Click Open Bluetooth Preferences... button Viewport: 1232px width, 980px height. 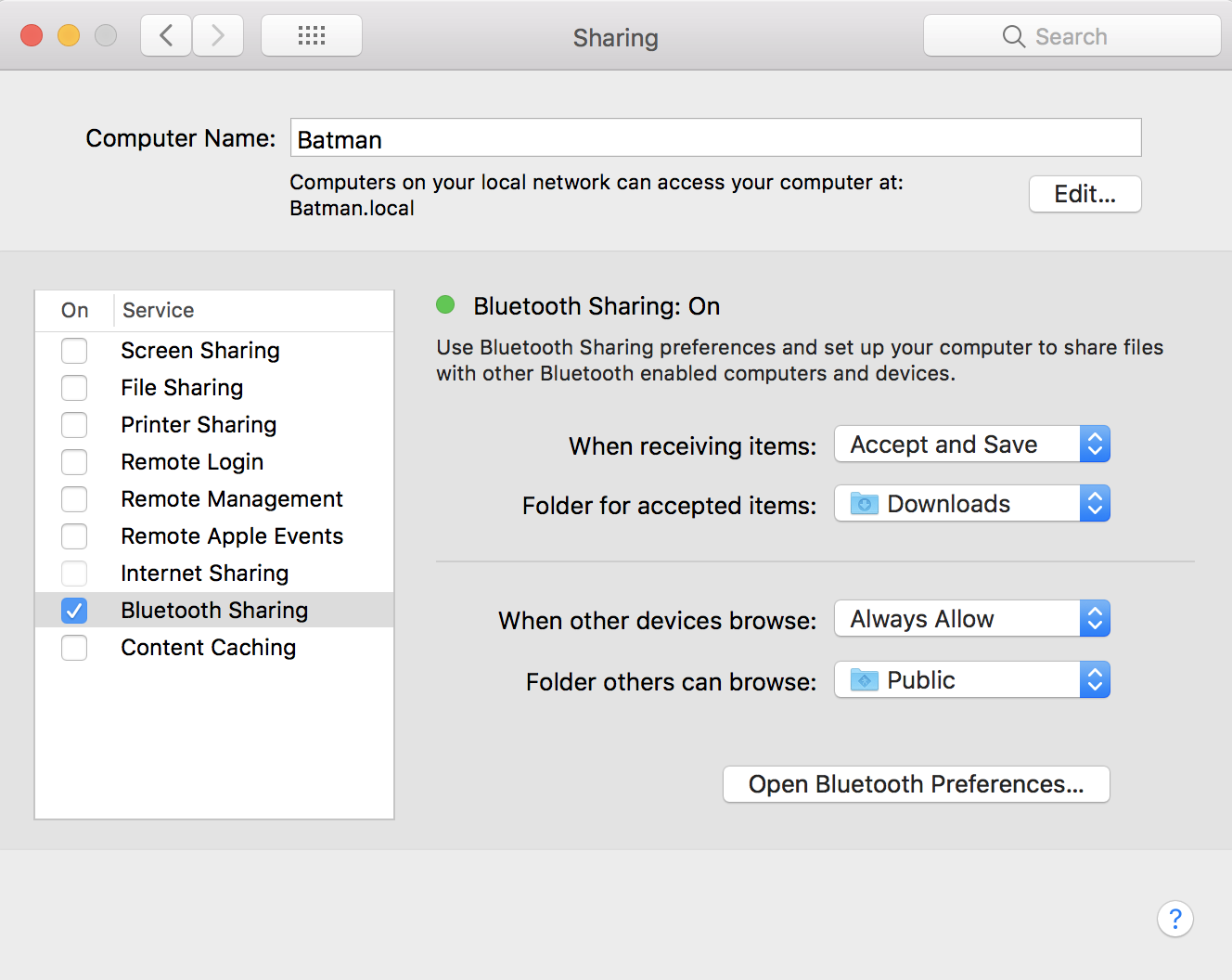[917, 784]
